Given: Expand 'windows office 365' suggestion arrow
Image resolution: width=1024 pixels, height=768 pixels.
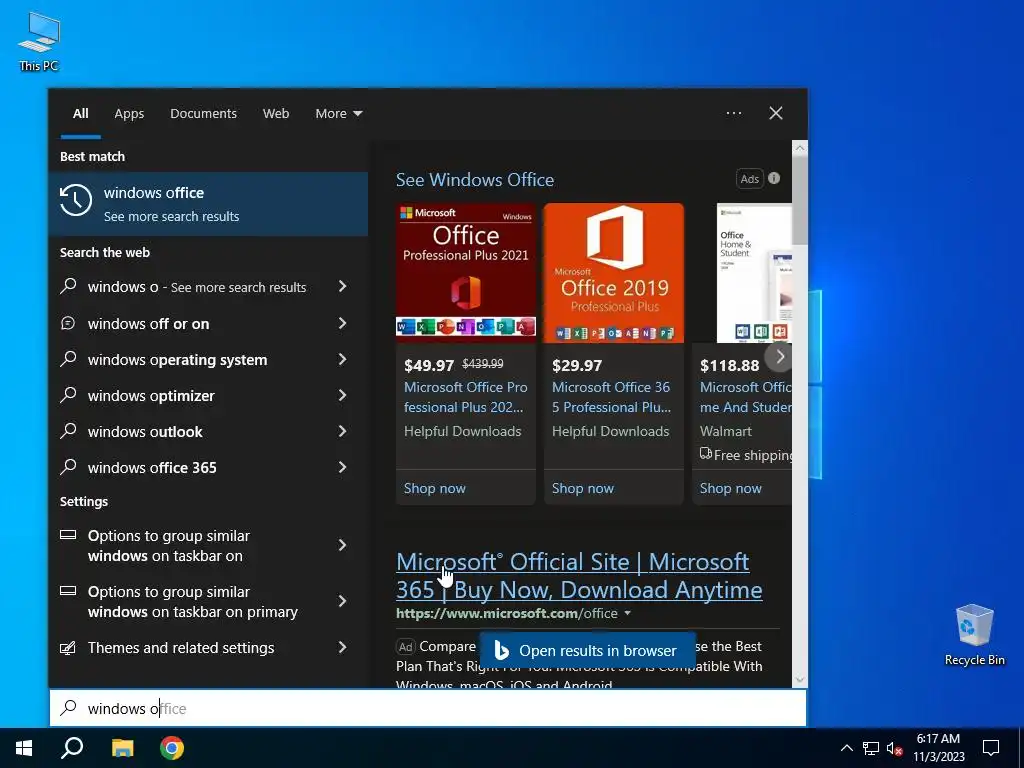Looking at the screenshot, I should coord(342,467).
